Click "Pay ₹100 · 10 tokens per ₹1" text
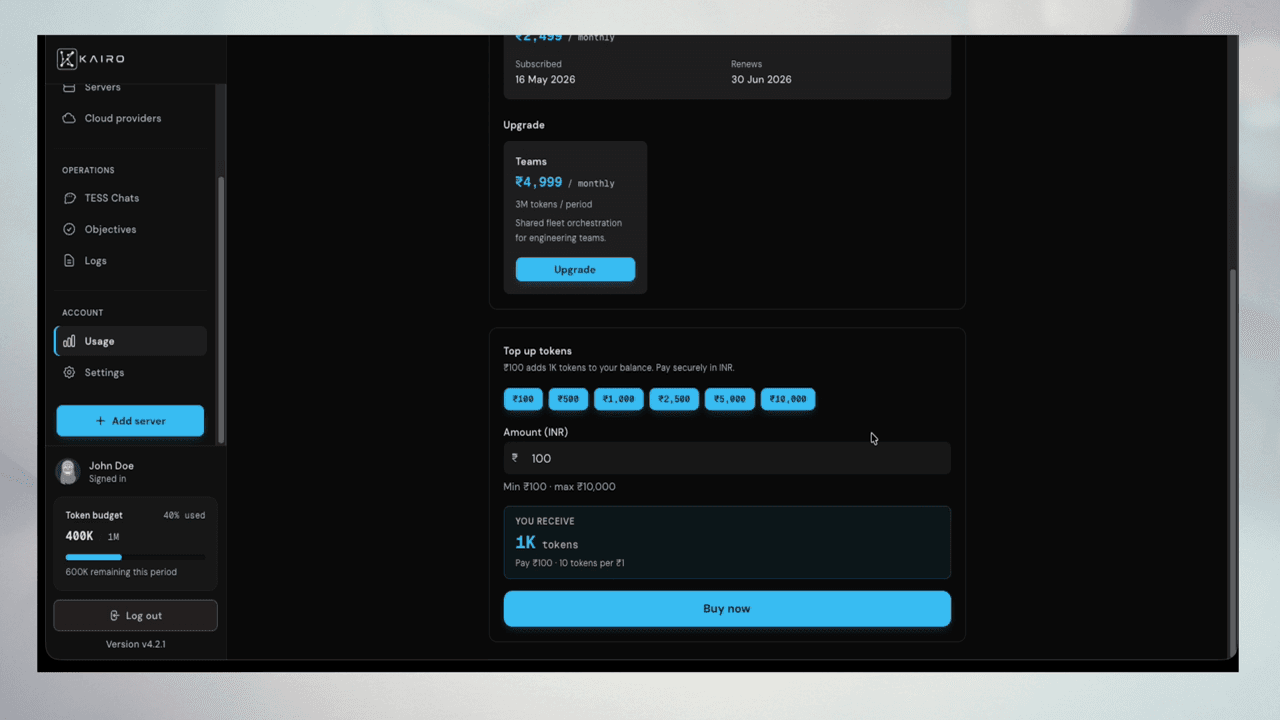Screen dimensions: 1280x720 pos(570,563)
